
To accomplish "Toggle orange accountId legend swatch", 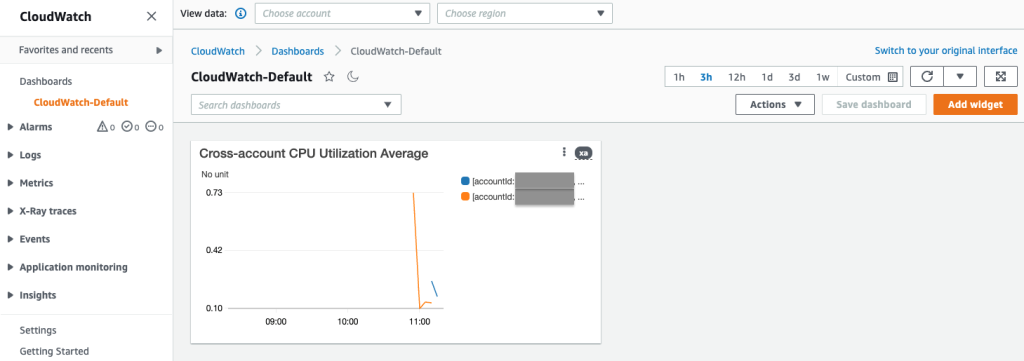I will pos(465,196).
